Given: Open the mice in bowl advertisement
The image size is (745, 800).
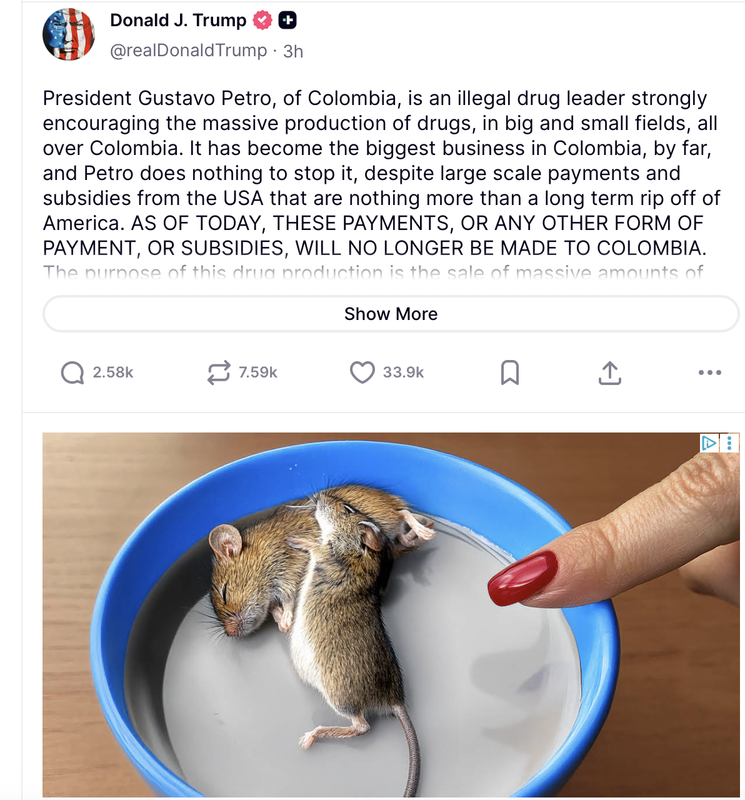Looking at the screenshot, I should (391, 615).
